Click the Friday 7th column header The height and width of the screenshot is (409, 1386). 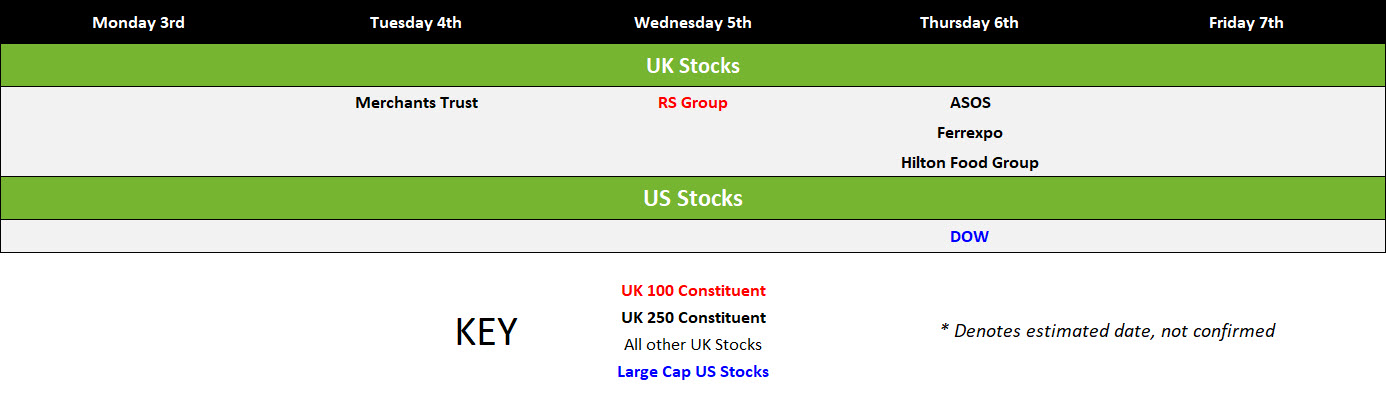pyautogui.click(x=1246, y=22)
